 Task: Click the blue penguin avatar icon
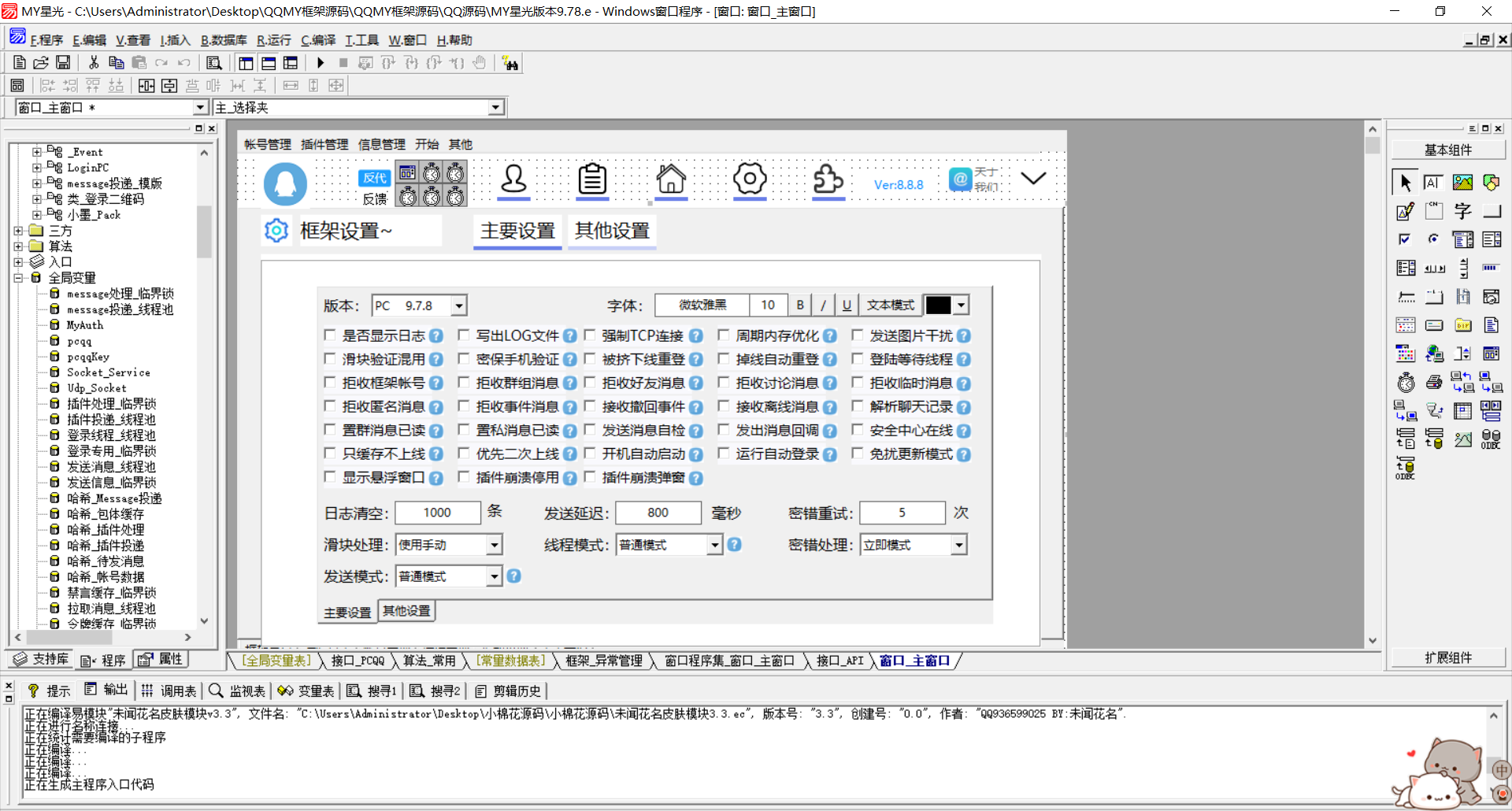pos(285,184)
